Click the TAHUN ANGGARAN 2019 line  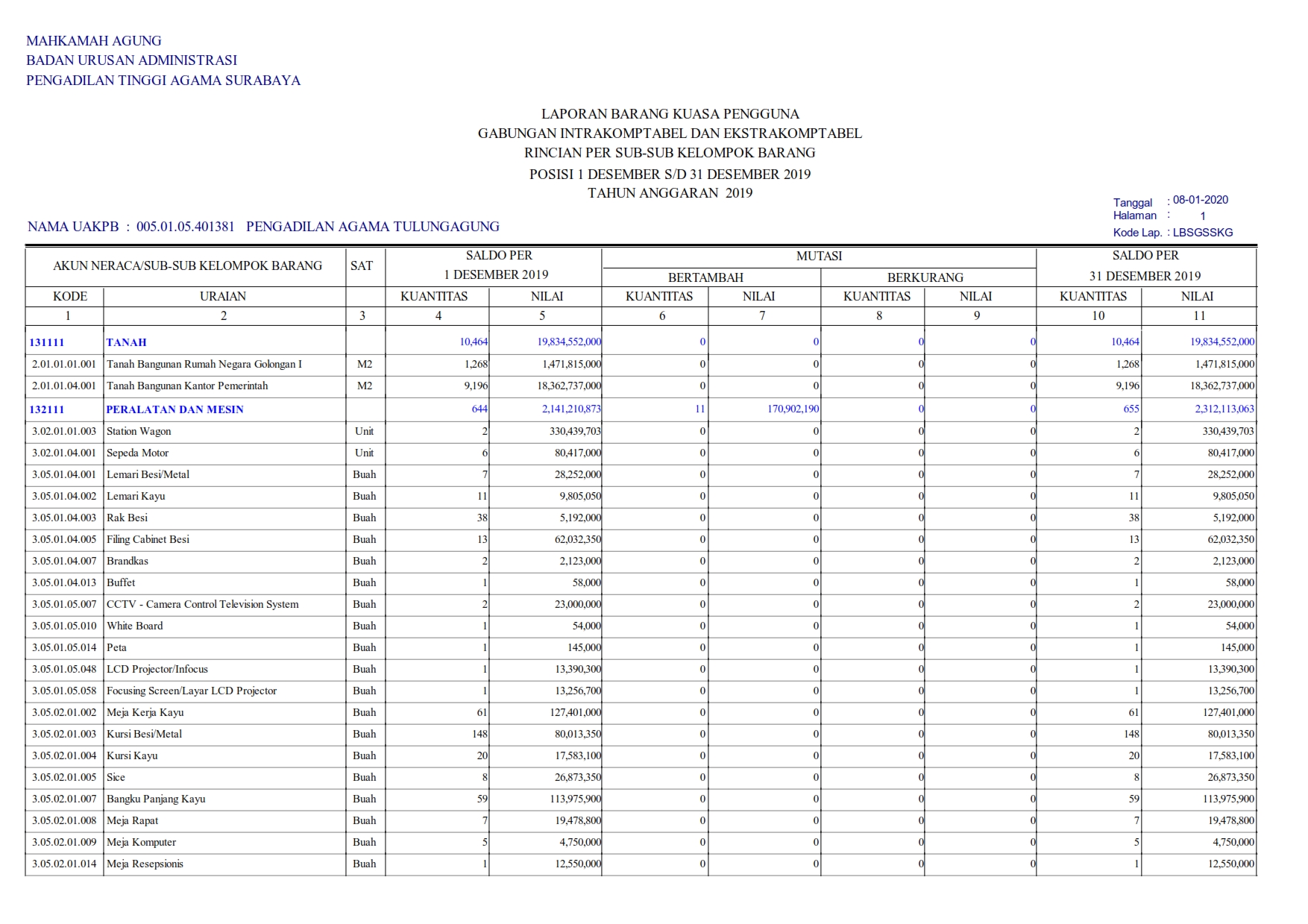pyautogui.click(x=670, y=193)
